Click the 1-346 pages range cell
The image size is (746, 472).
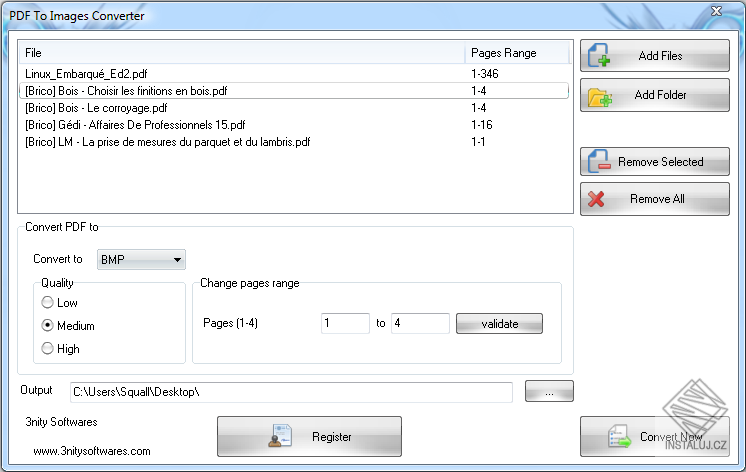(485, 74)
